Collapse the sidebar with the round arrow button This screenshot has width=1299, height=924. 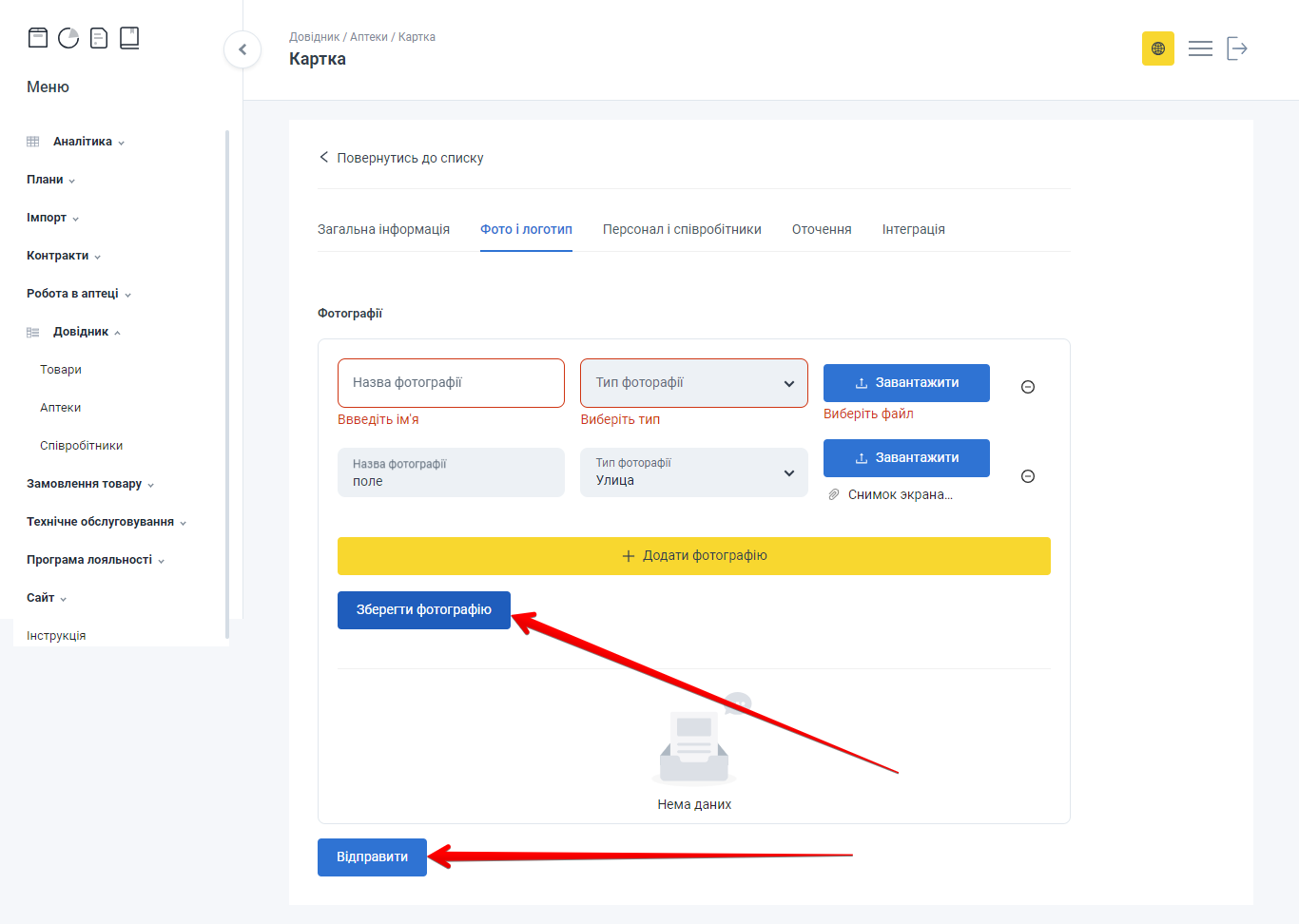(242, 49)
